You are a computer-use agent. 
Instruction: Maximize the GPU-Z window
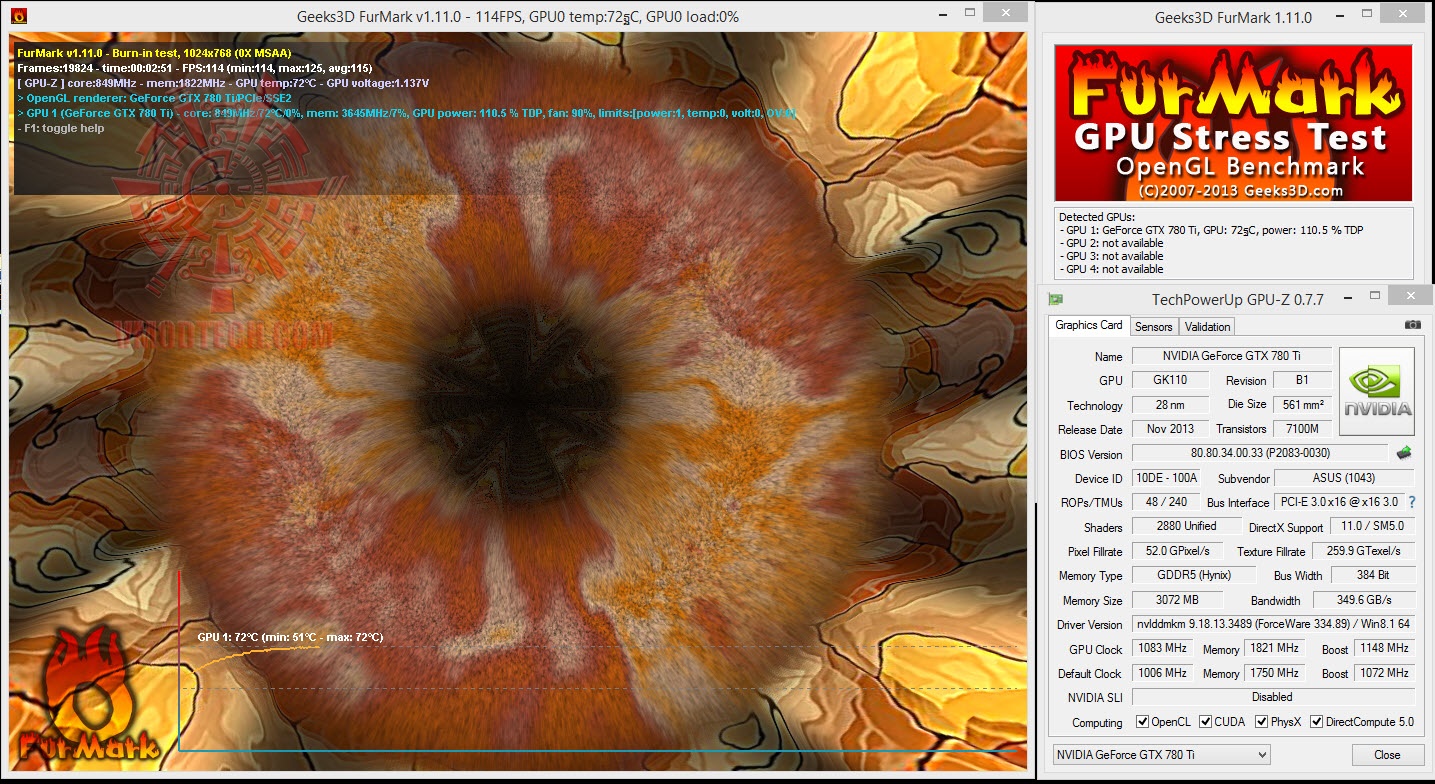pos(1375,296)
